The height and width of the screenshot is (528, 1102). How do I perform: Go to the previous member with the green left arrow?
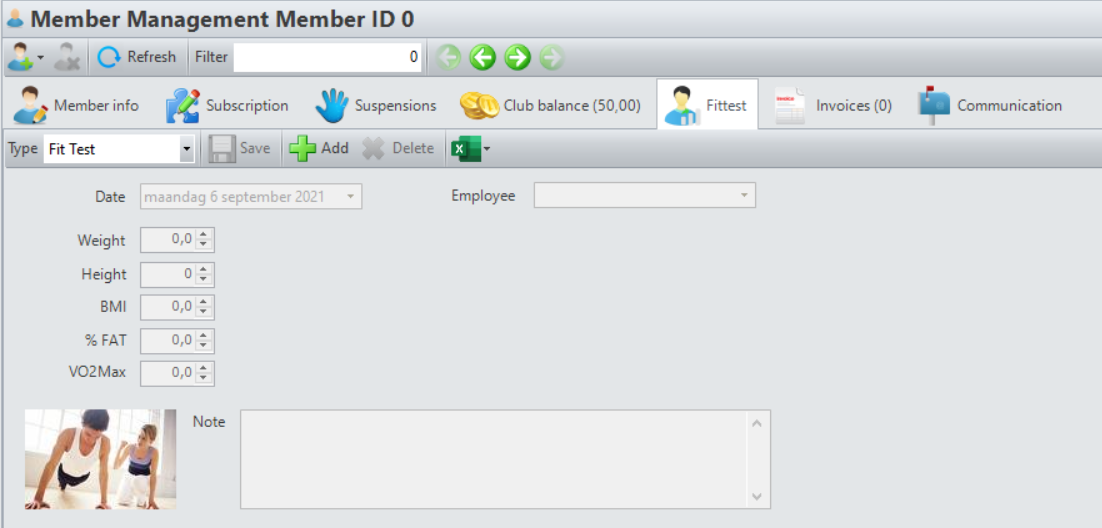pyautogui.click(x=483, y=58)
